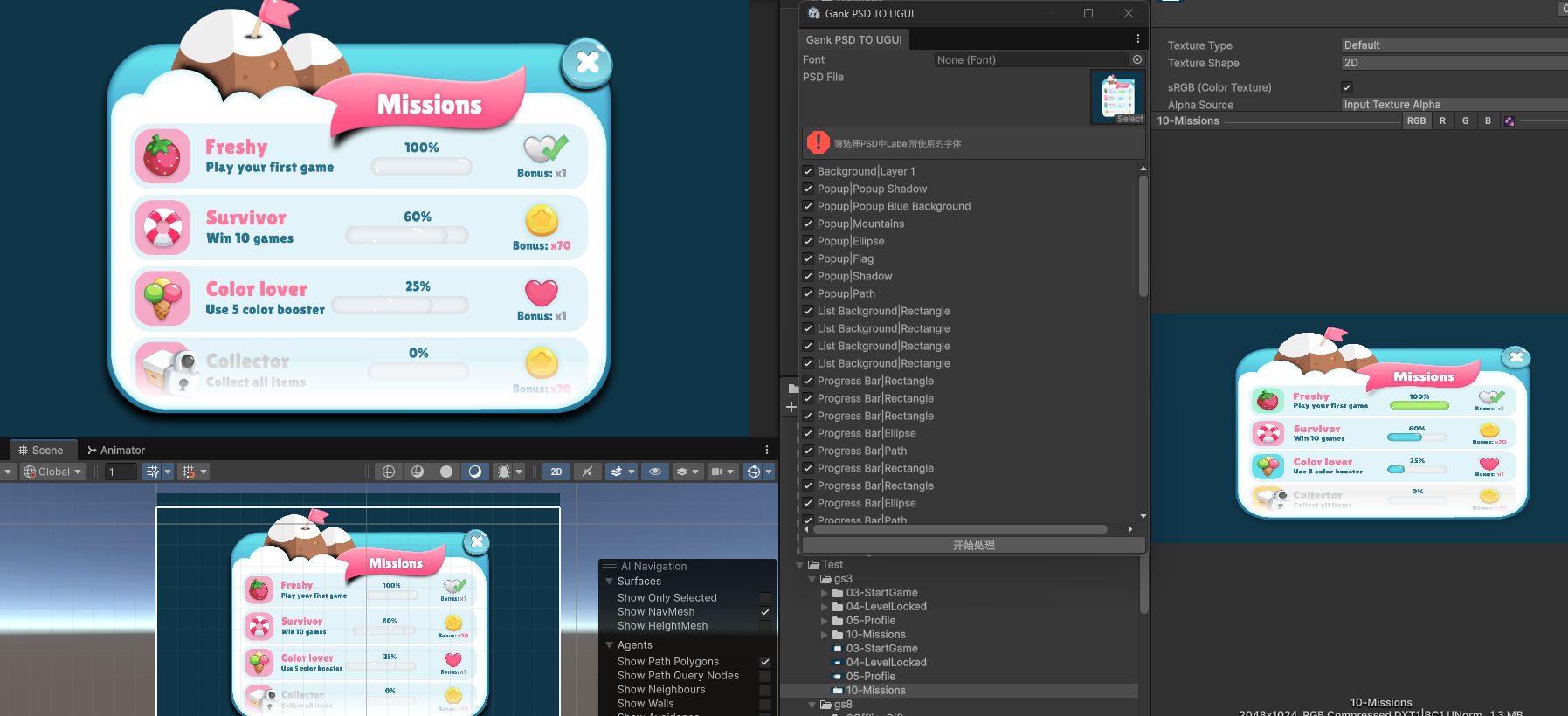Click the debug draw mode bug icon
This screenshot has width=1568, height=716.
503,472
